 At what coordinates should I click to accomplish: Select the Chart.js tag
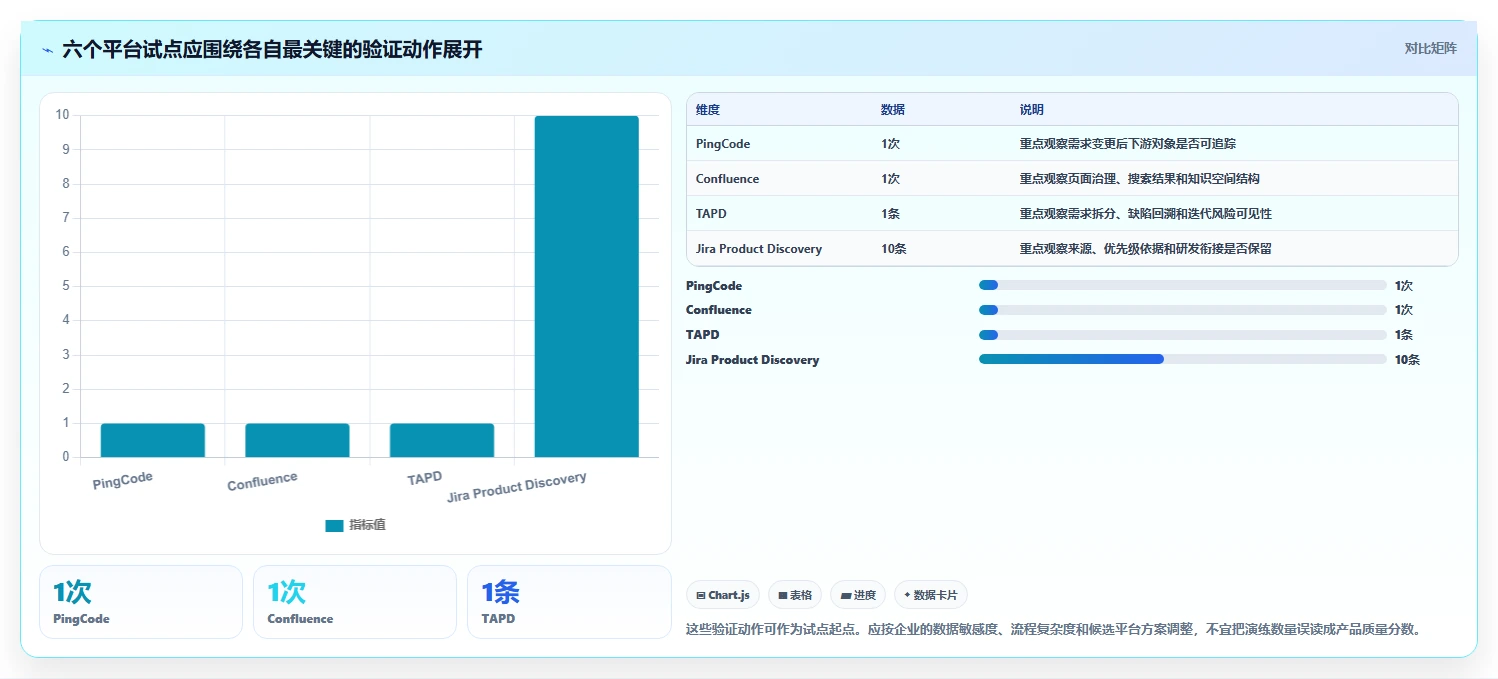724,595
